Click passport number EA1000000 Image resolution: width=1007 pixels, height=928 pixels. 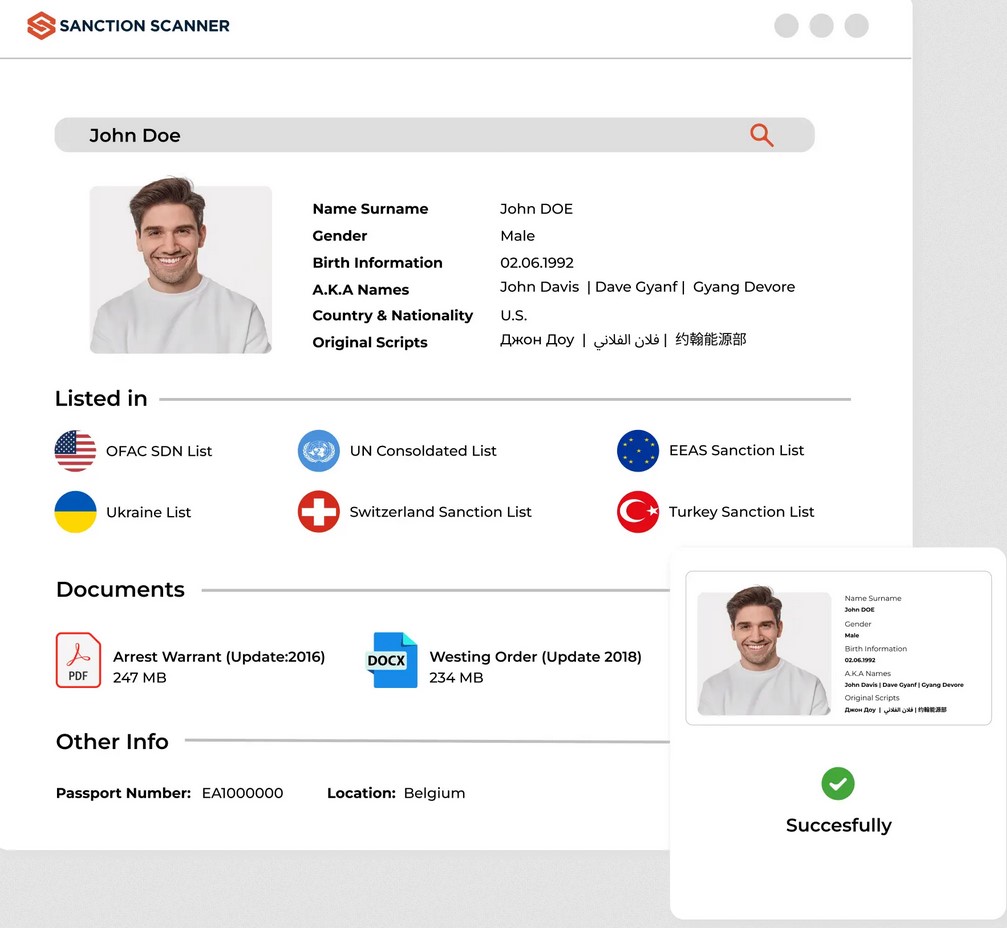pyautogui.click(x=242, y=793)
